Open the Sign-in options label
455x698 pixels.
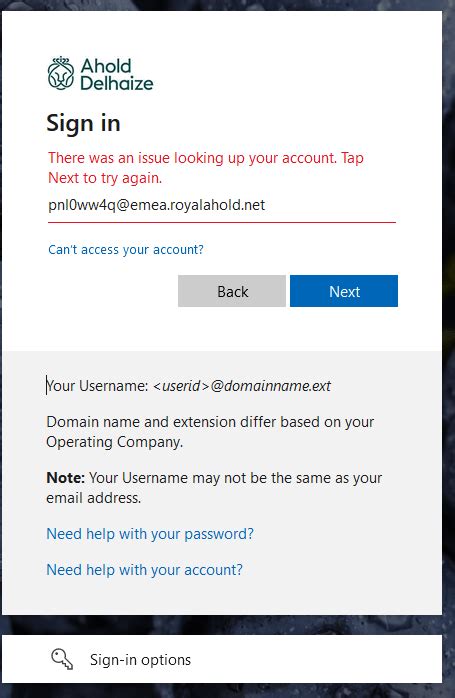pyautogui.click(x=140, y=659)
